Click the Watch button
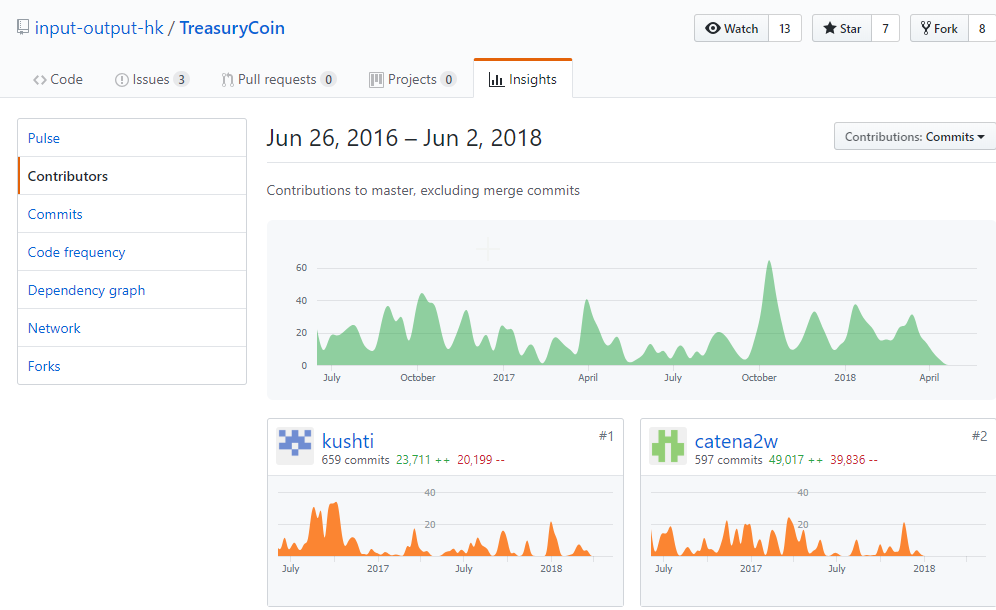996x610 pixels. [x=732, y=29]
